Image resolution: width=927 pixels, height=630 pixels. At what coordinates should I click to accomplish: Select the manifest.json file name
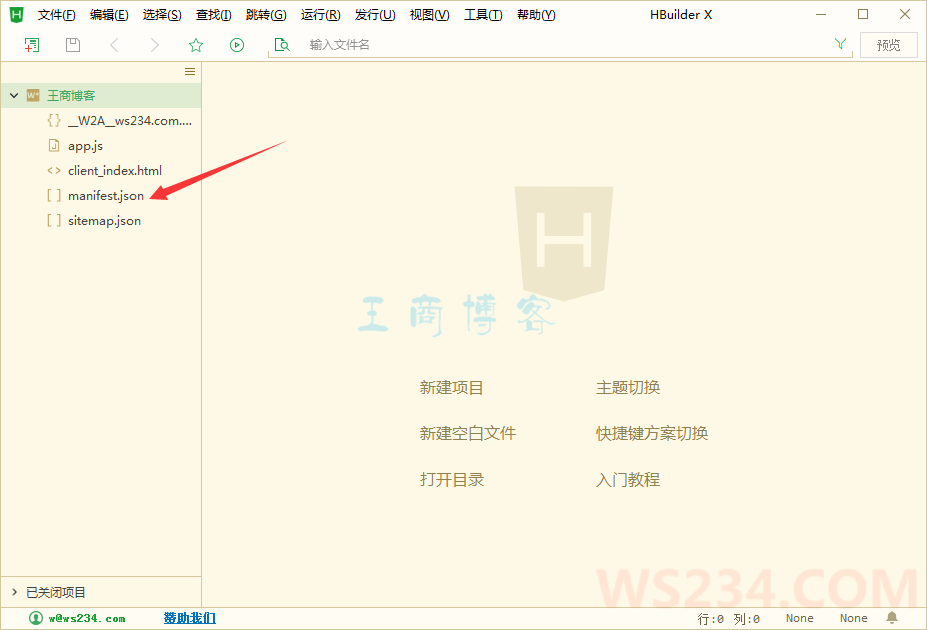click(106, 196)
